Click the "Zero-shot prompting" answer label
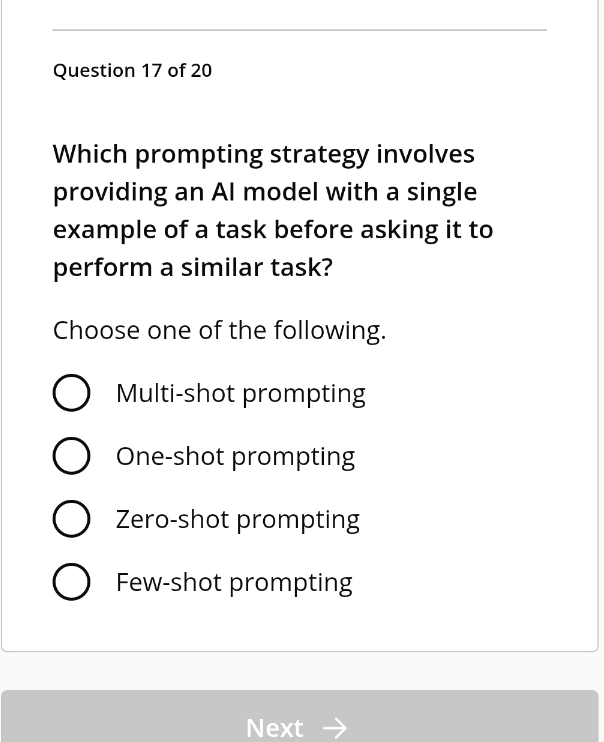The image size is (604, 742). 237,520
